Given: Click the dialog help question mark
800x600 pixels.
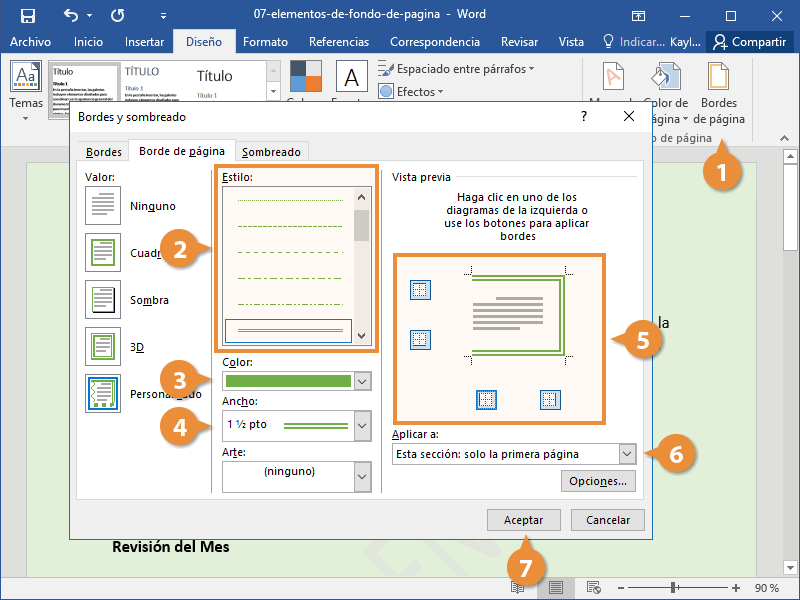Looking at the screenshot, I should [x=583, y=116].
